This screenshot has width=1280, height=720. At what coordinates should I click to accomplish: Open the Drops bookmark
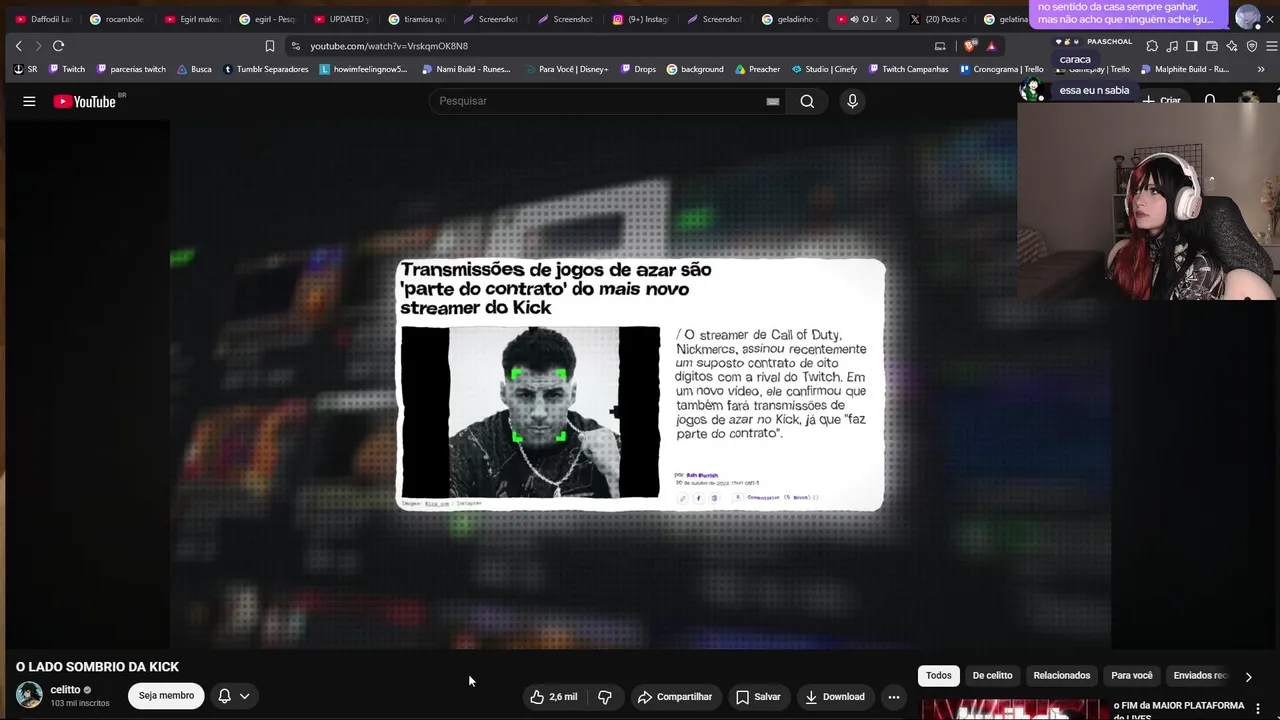638,69
